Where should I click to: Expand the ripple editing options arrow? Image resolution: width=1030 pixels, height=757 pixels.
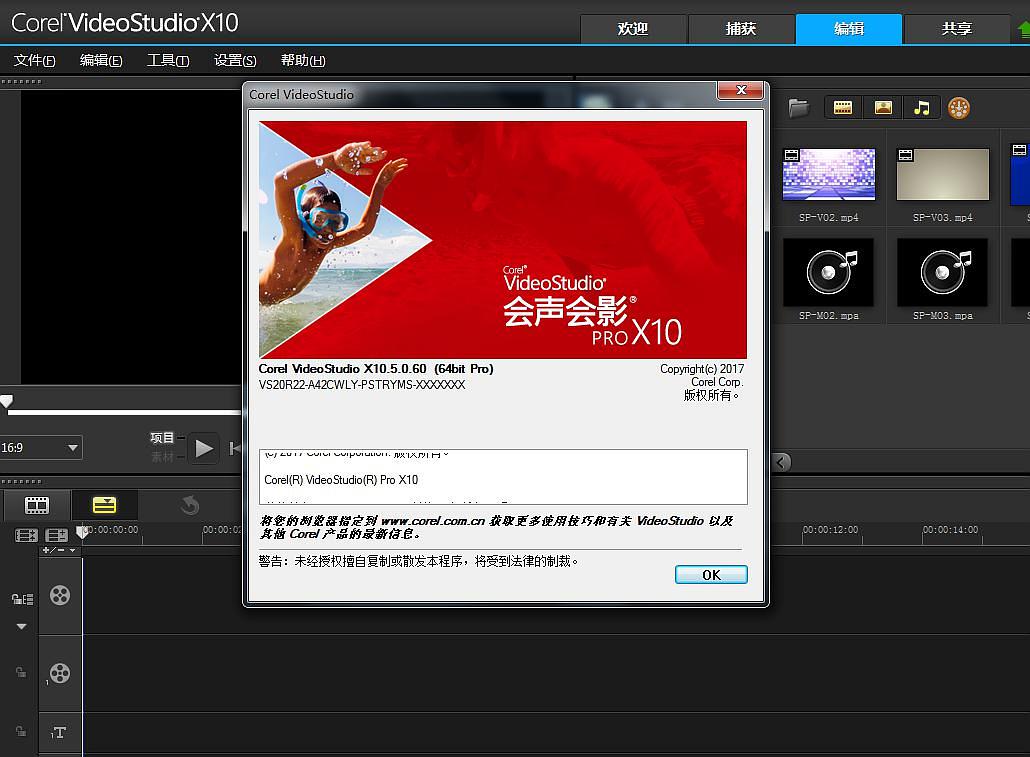point(21,626)
